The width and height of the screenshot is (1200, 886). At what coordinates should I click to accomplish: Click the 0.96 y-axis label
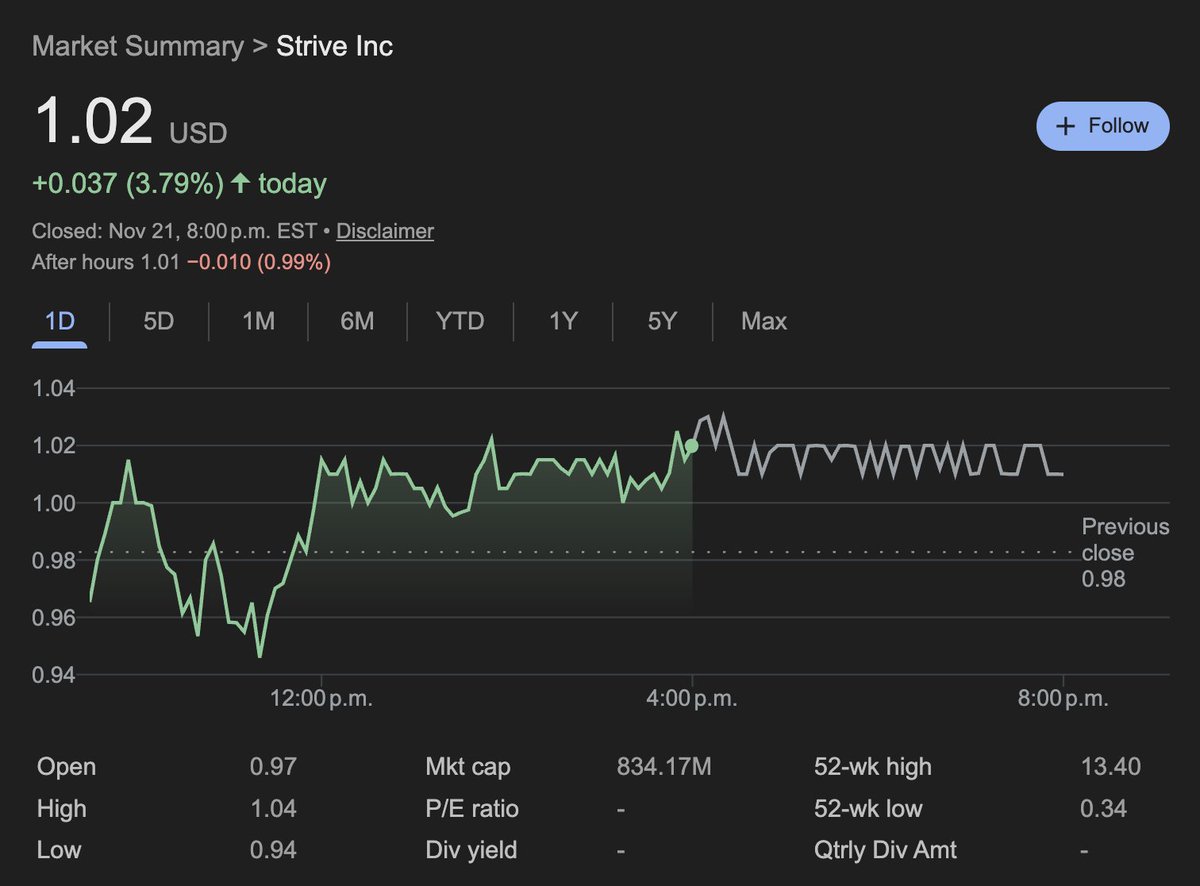[x=56, y=617]
